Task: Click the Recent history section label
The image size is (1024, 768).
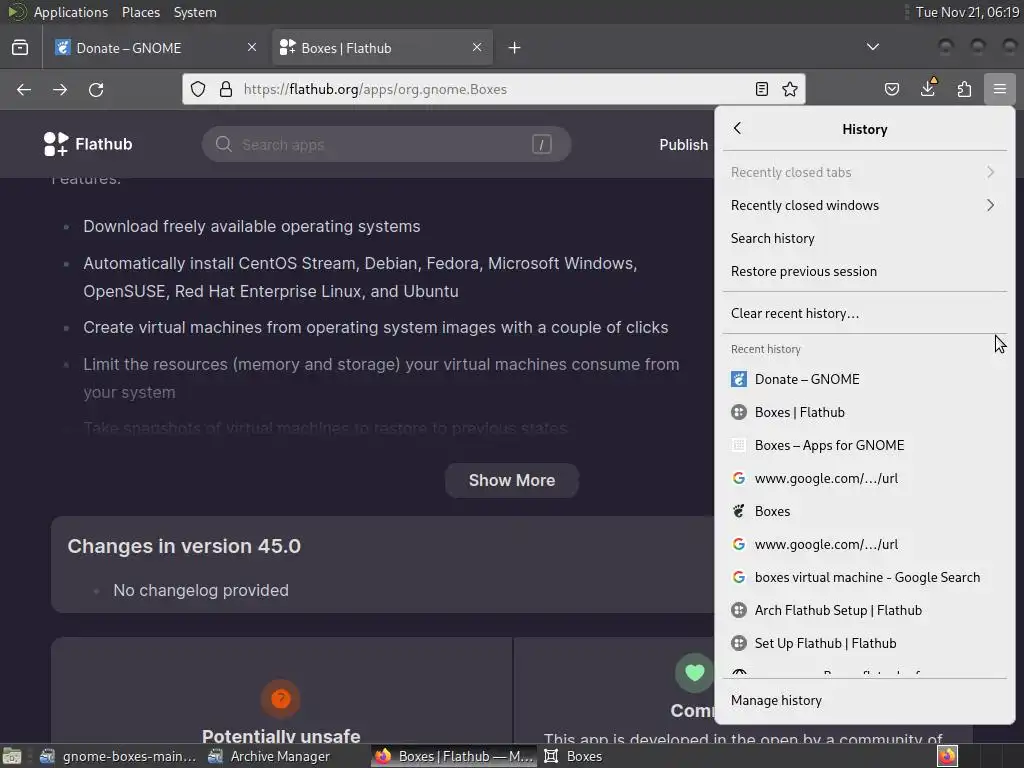Action: point(765,349)
